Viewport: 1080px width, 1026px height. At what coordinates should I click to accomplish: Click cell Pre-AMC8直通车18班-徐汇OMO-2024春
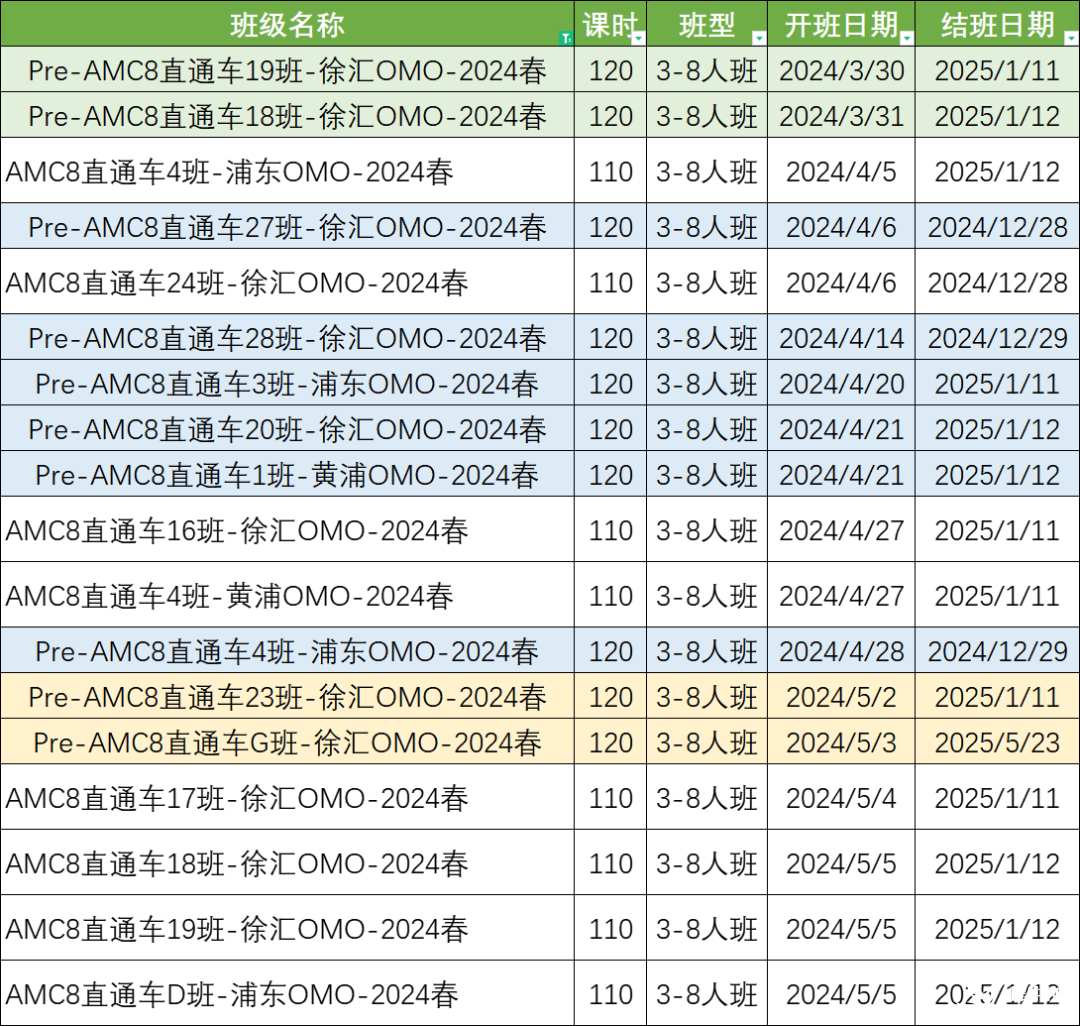287,115
